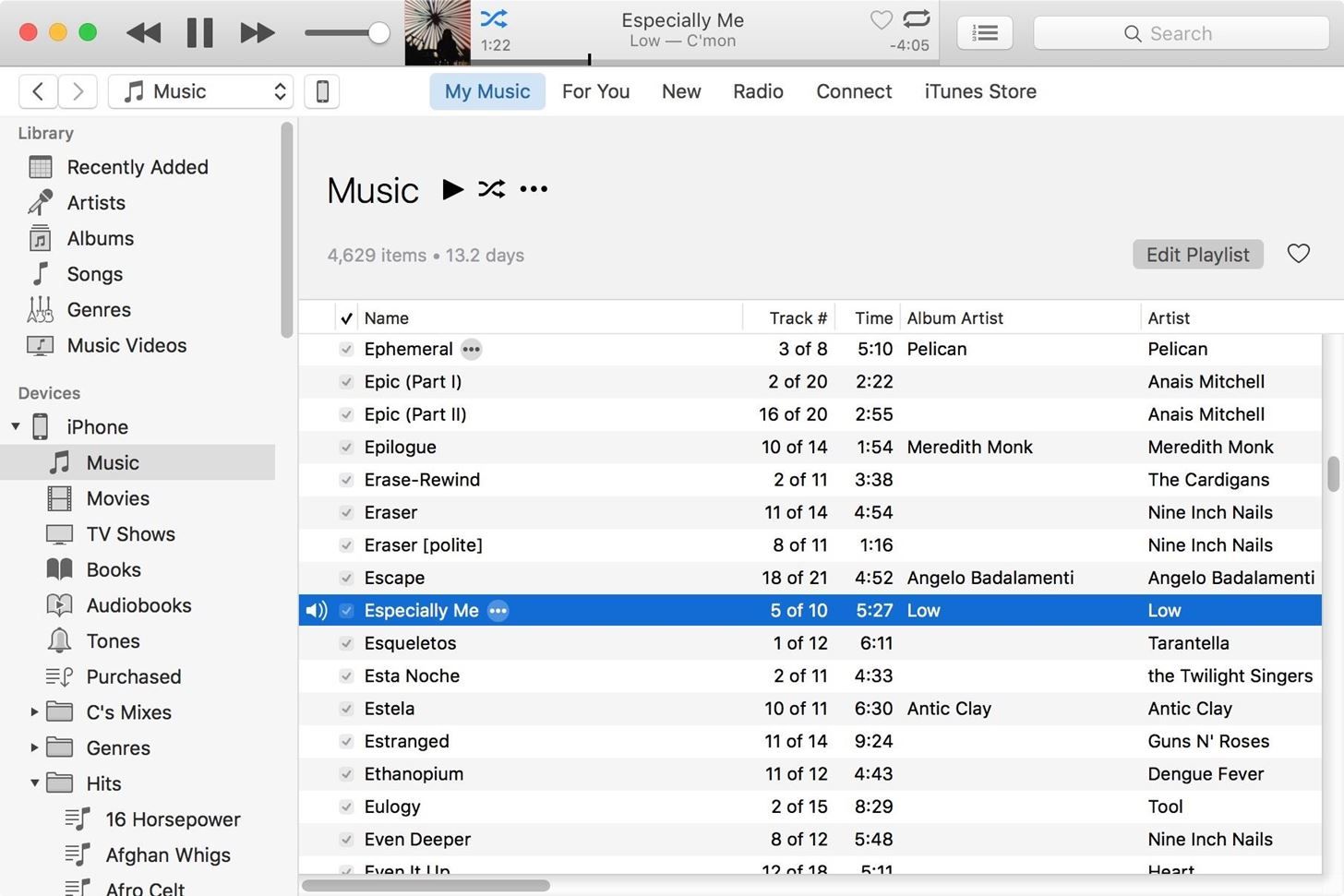Pause the currently playing song

[x=199, y=33]
